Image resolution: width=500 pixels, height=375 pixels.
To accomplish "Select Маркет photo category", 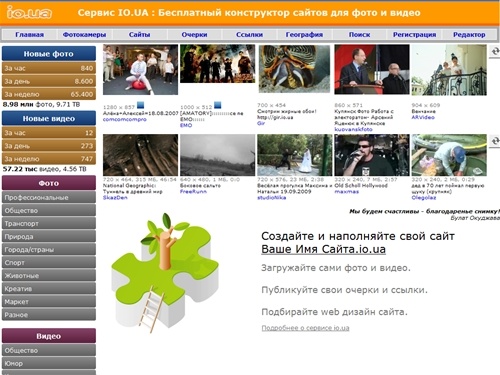I will click(x=49, y=302).
